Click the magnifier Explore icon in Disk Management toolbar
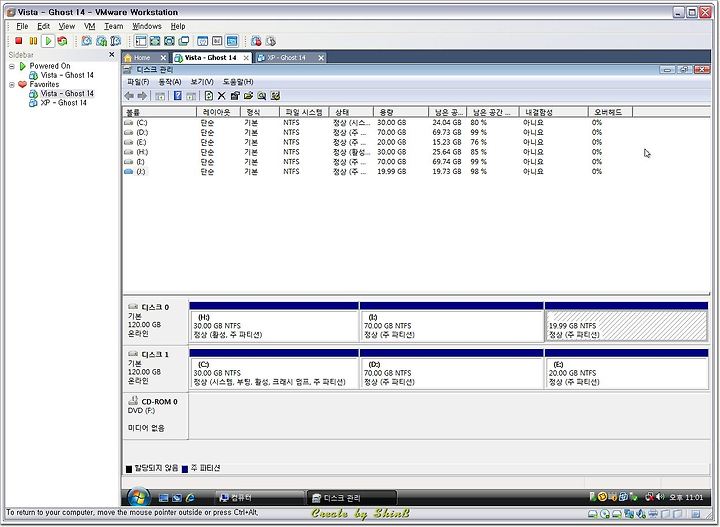Image resolution: width=720 pixels, height=527 pixels. coord(262,96)
